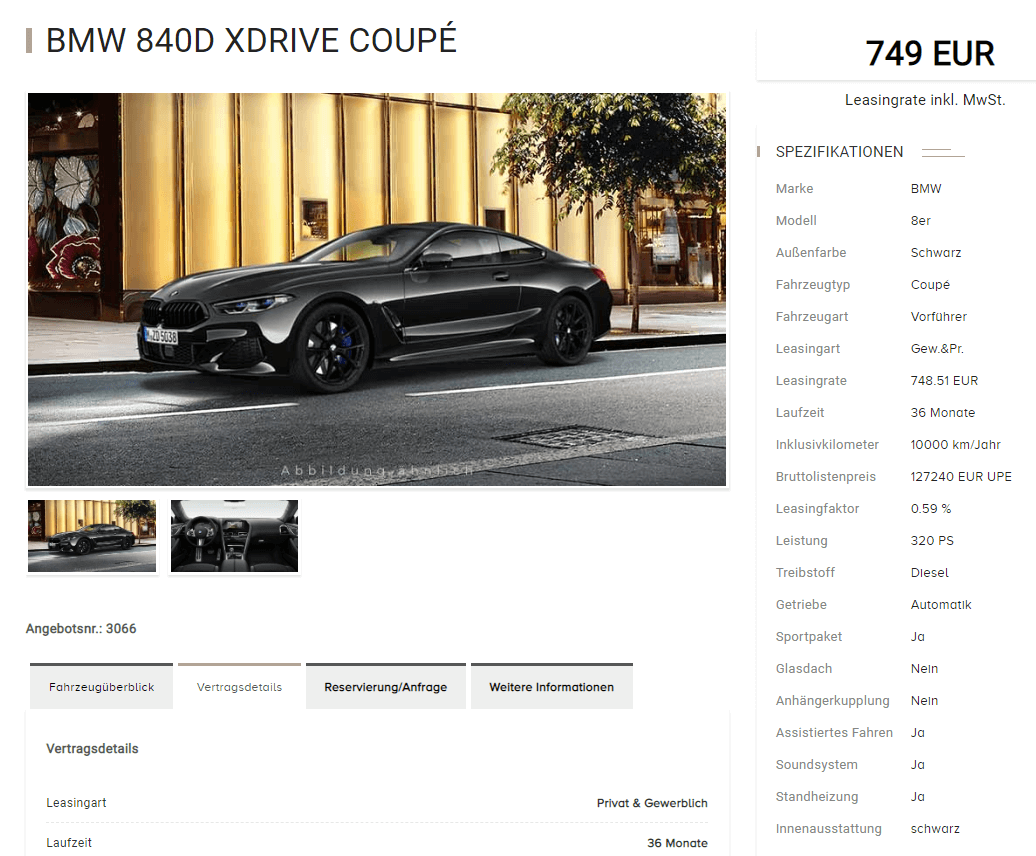
Task: Click the Getriebe value 'Automatik'
Action: click(941, 605)
